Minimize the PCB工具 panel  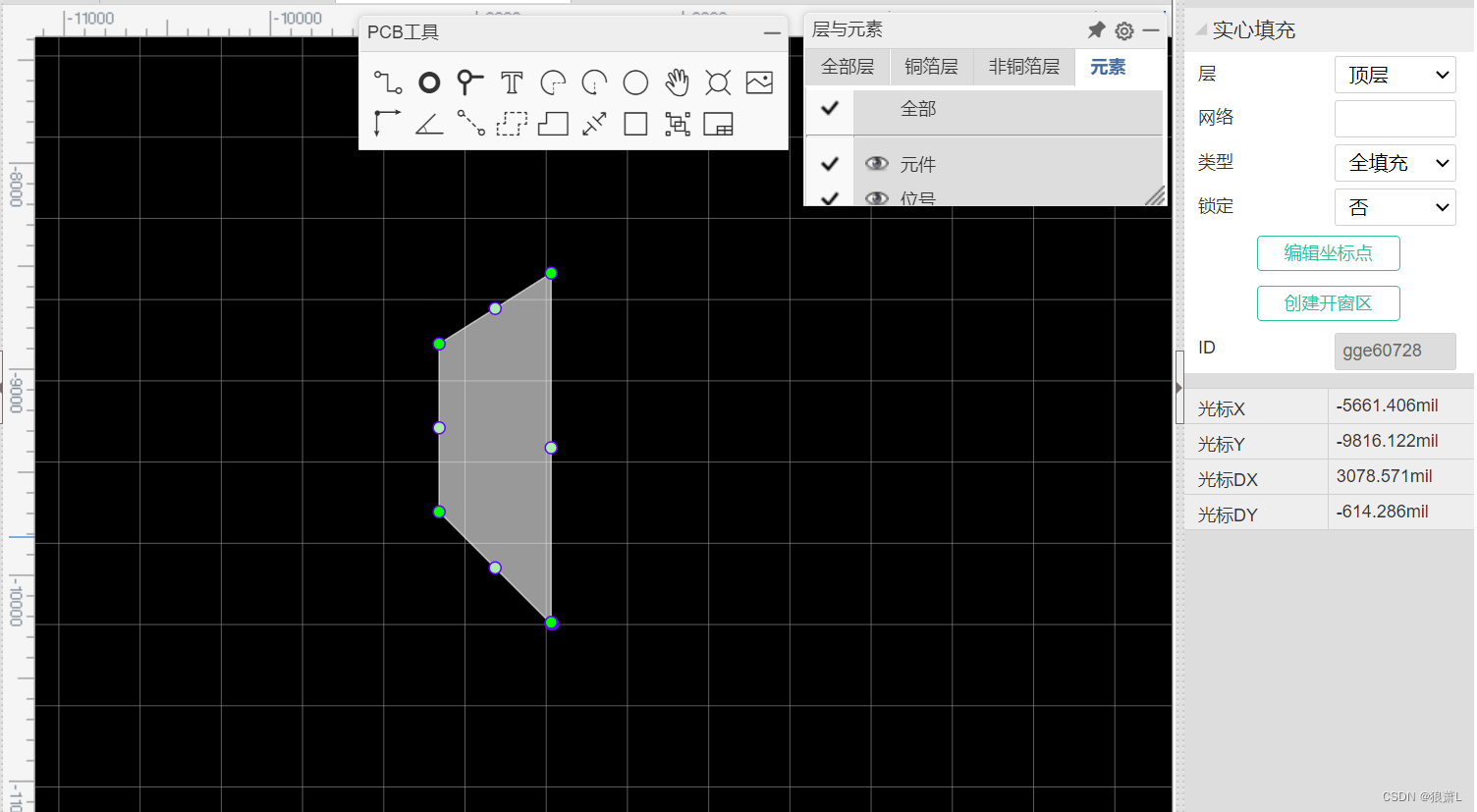(x=773, y=33)
